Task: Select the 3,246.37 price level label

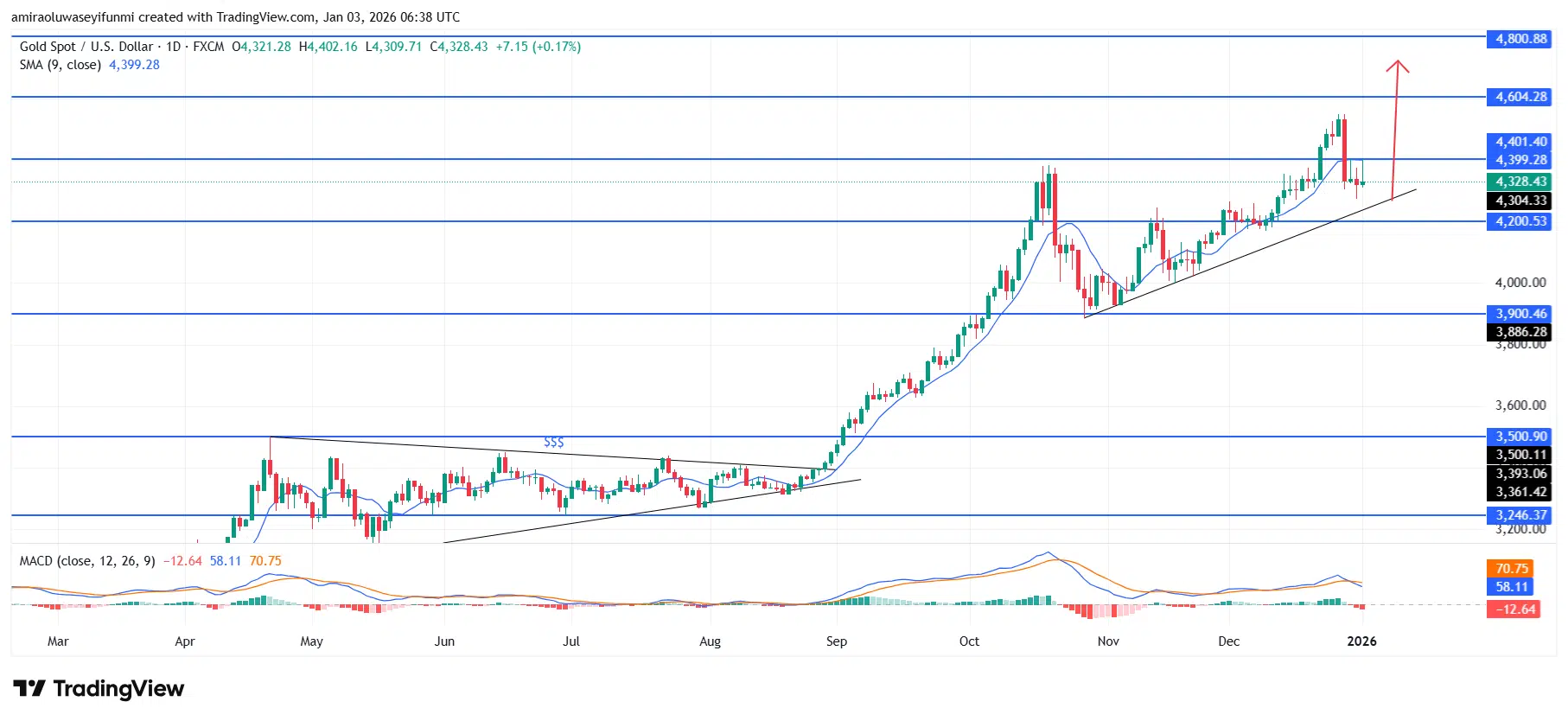Action: [1520, 515]
